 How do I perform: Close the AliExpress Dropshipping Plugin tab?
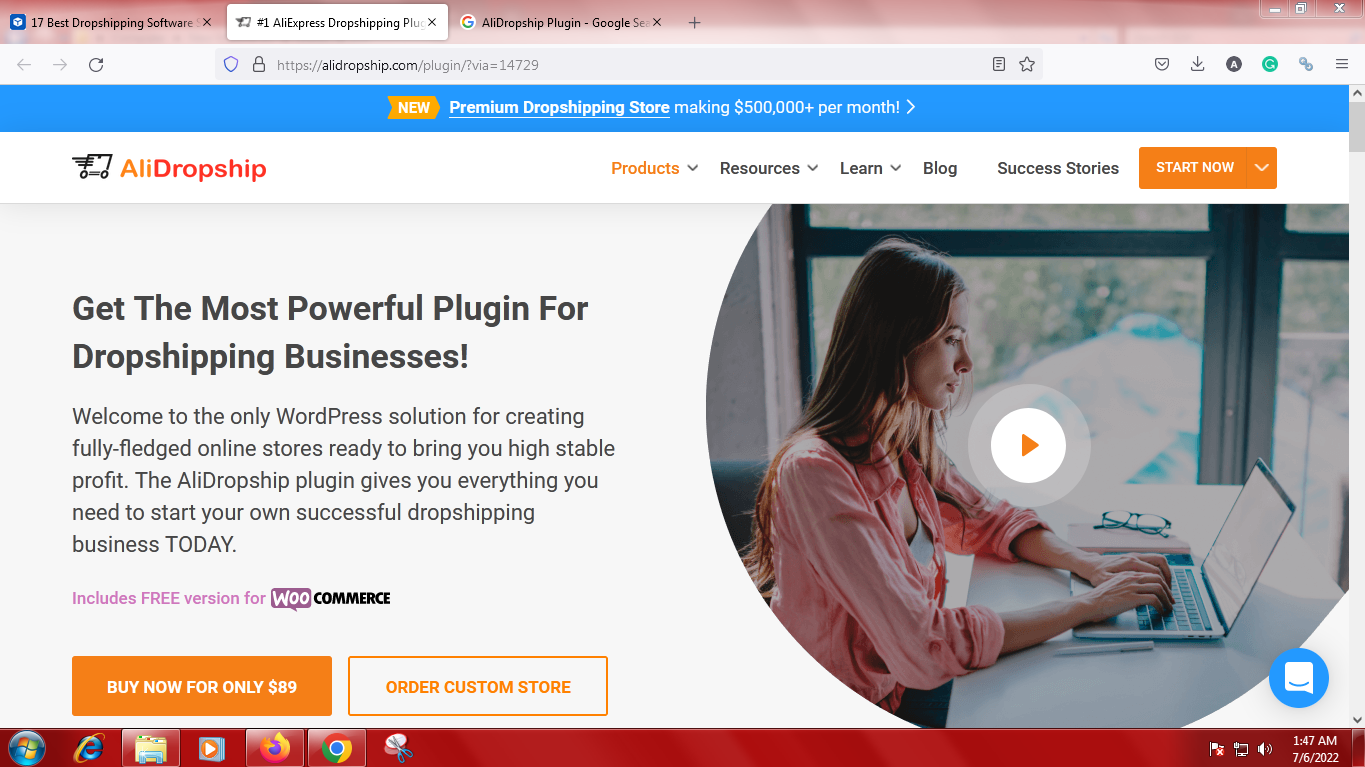[432, 22]
